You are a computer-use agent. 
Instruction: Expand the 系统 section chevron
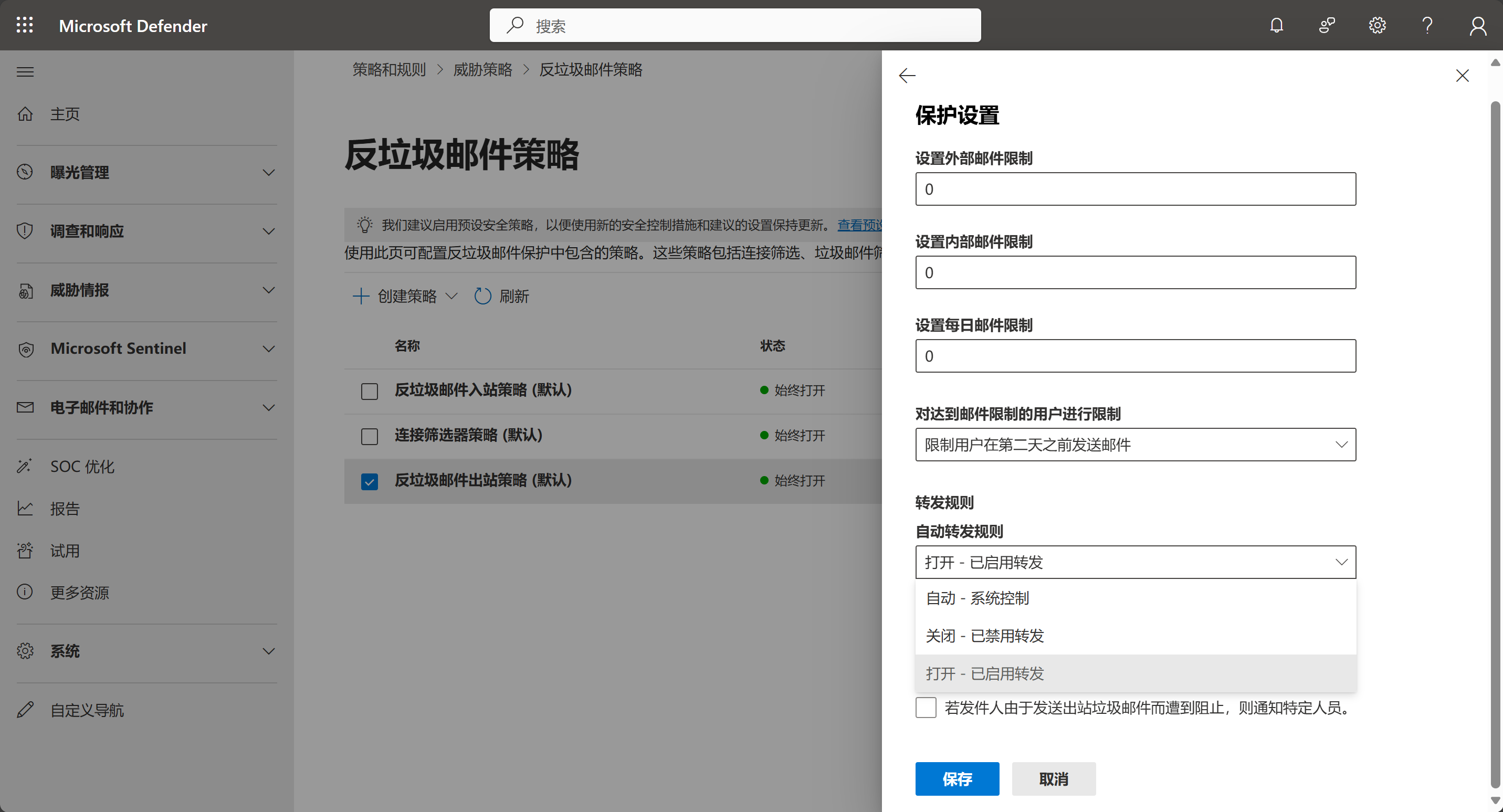tap(268, 651)
